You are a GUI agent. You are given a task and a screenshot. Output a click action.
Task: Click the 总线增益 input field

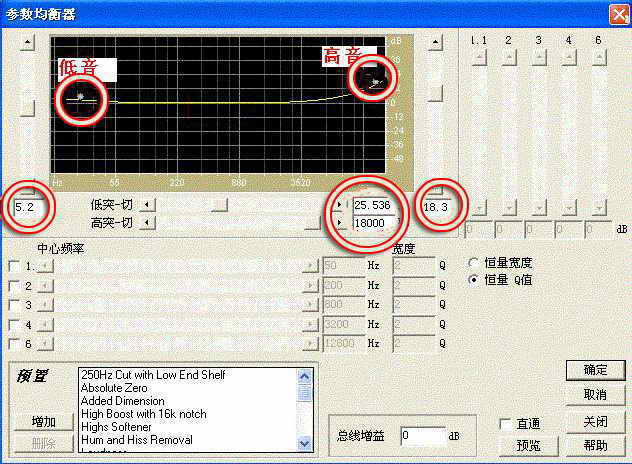pyautogui.click(x=421, y=436)
